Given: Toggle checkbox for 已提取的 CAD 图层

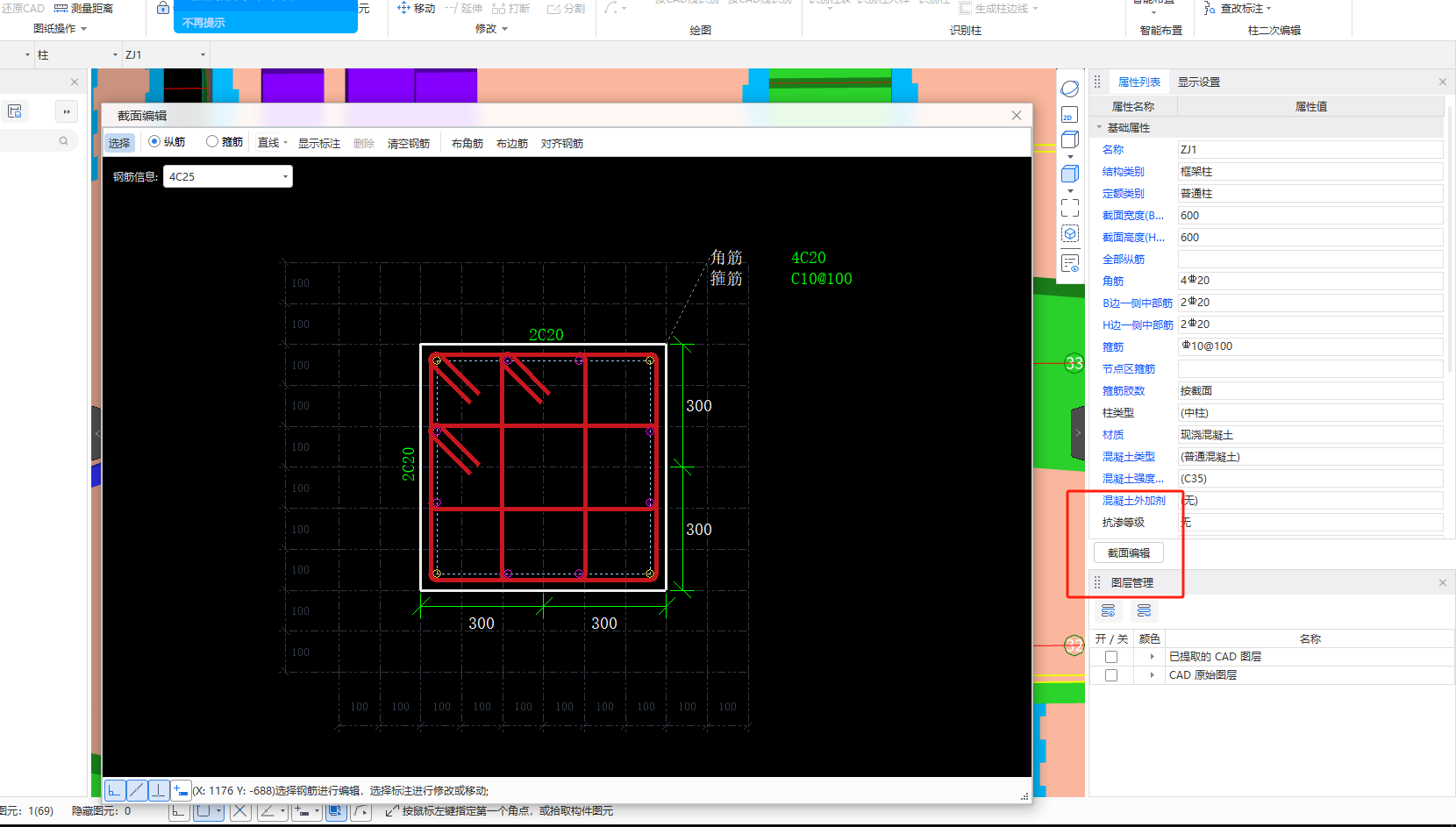Looking at the screenshot, I should pos(1111,657).
